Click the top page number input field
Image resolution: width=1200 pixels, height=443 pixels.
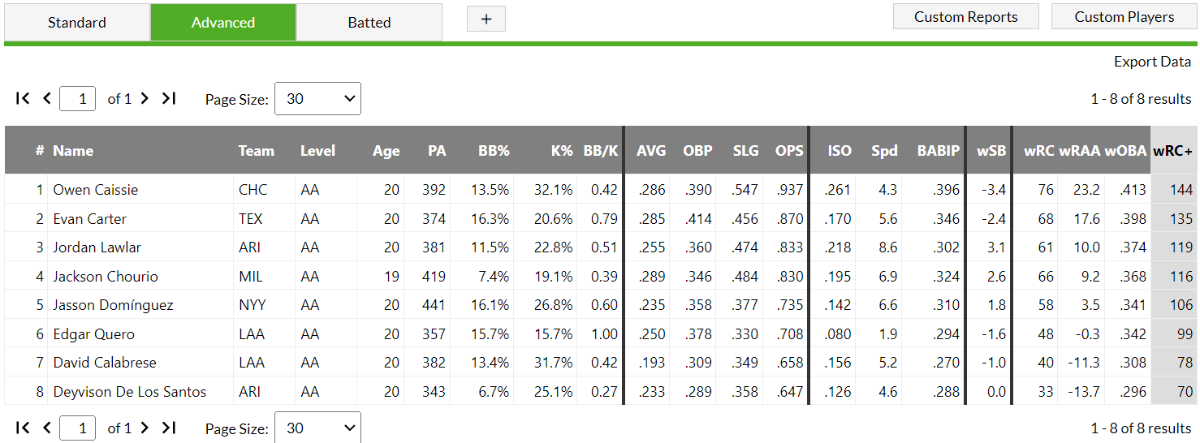tap(79, 99)
